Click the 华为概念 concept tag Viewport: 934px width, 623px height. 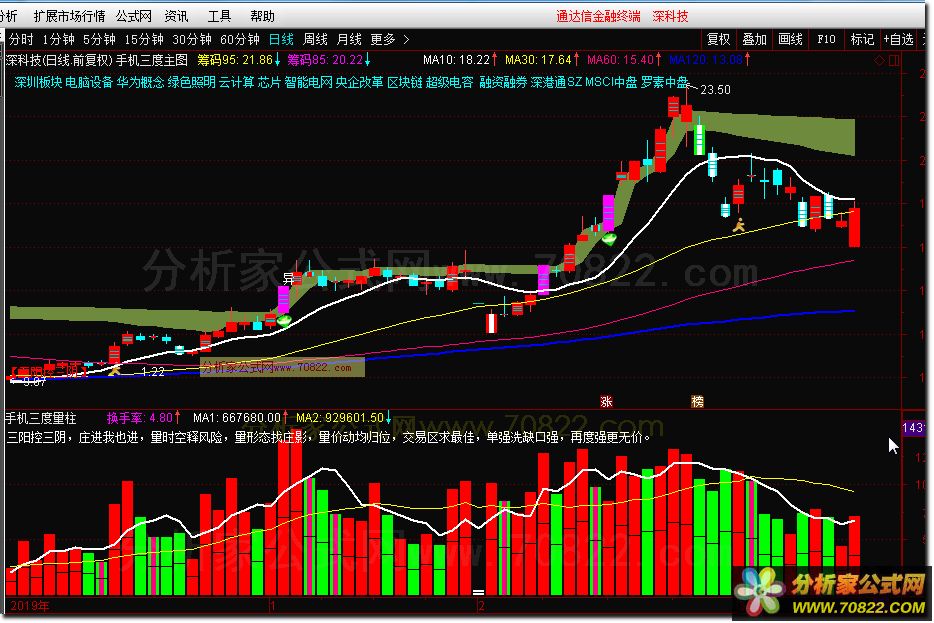coord(140,81)
